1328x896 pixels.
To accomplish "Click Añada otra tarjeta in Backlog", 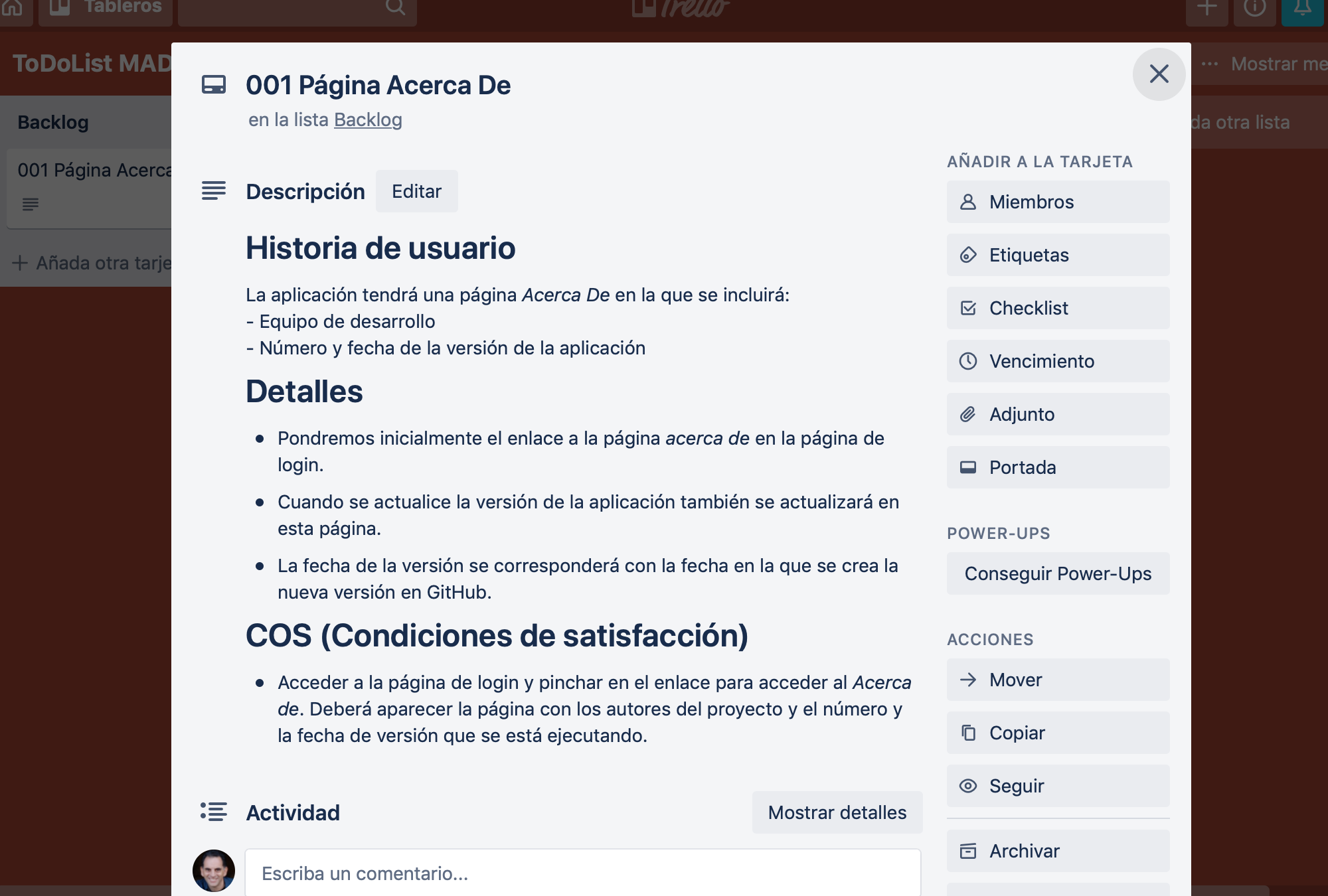I will 92,263.
